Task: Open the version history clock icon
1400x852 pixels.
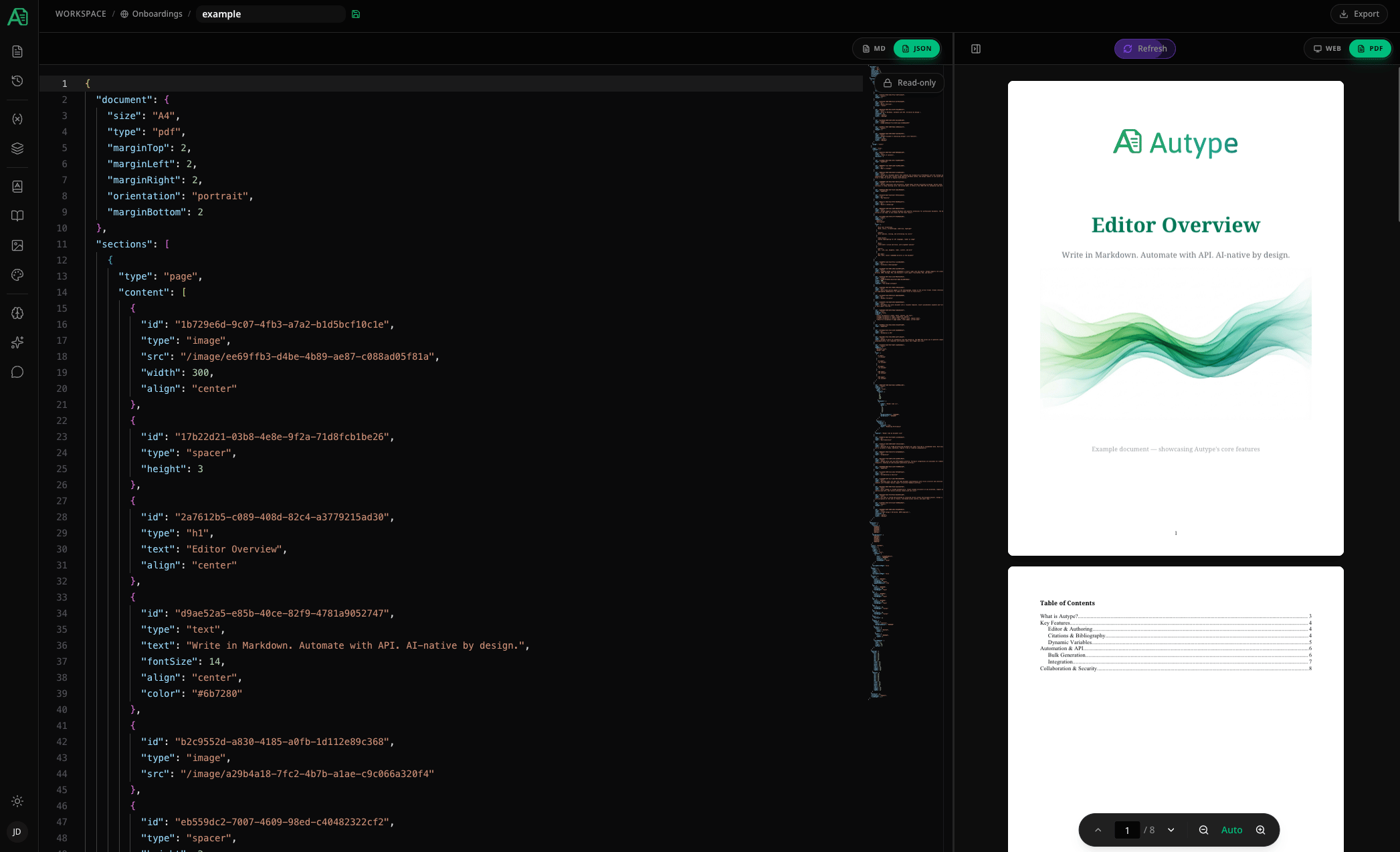Action: point(18,81)
